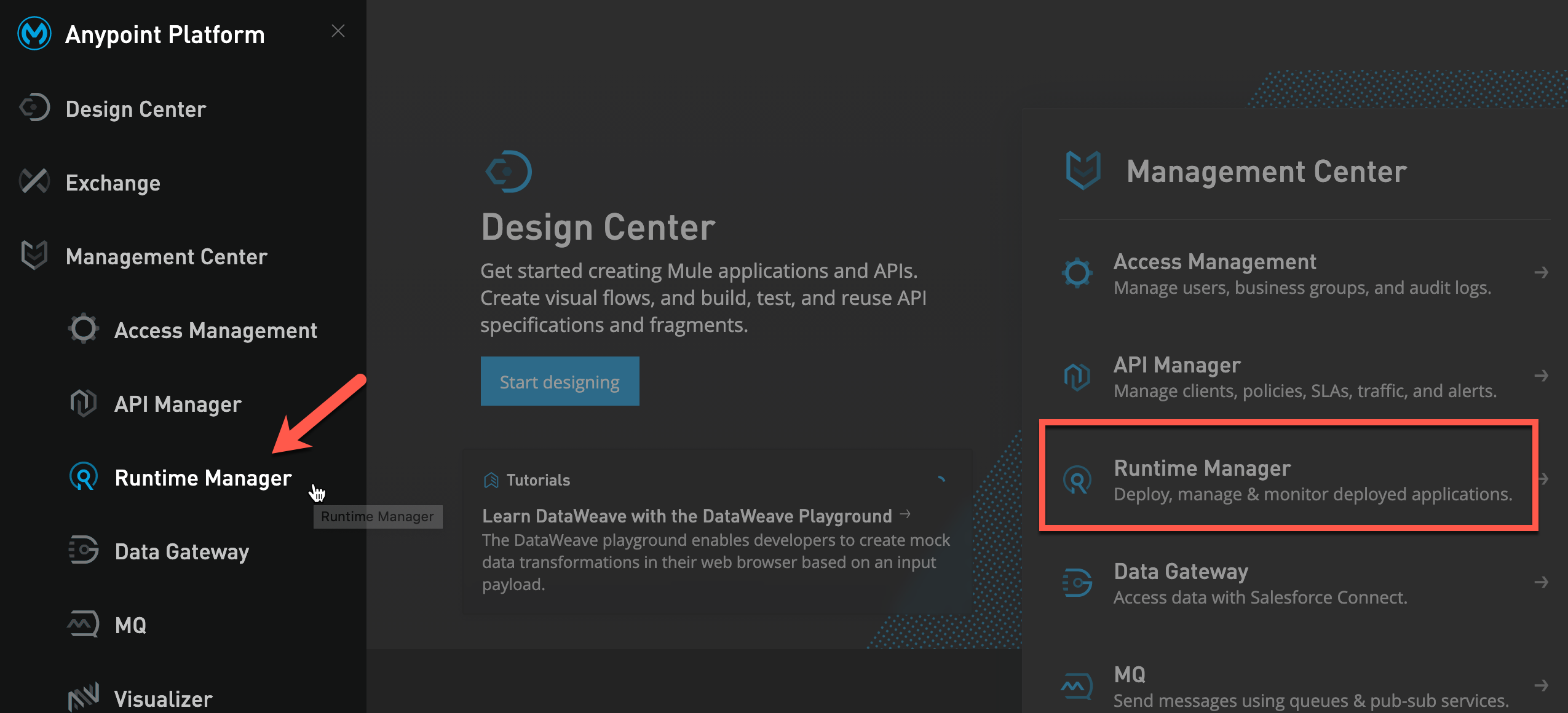This screenshot has width=1568, height=713.
Task: Click arrow next to DataWeave Playground title
Action: click(x=905, y=514)
